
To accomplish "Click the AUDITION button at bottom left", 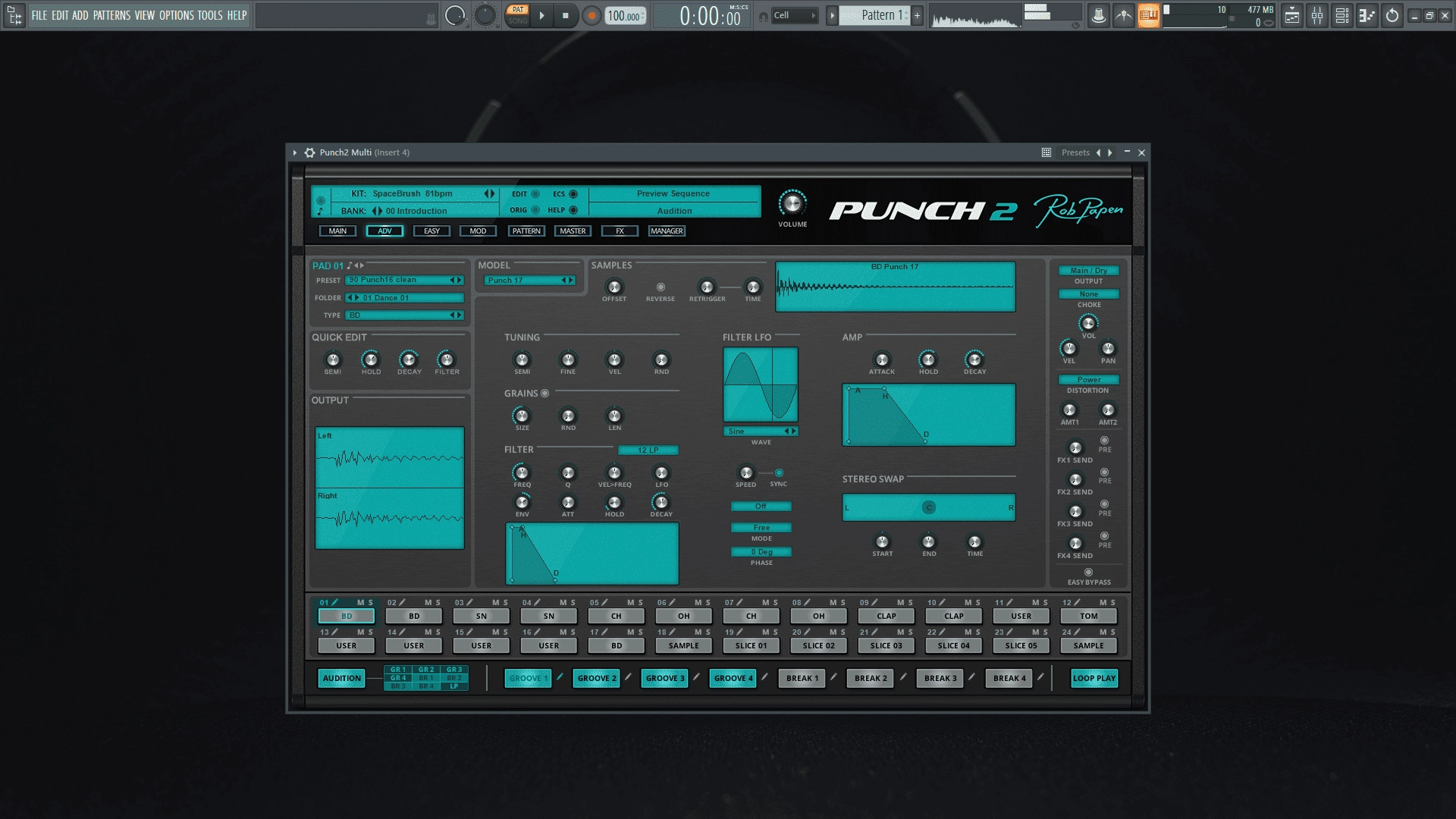I will [x=342, y=679].
